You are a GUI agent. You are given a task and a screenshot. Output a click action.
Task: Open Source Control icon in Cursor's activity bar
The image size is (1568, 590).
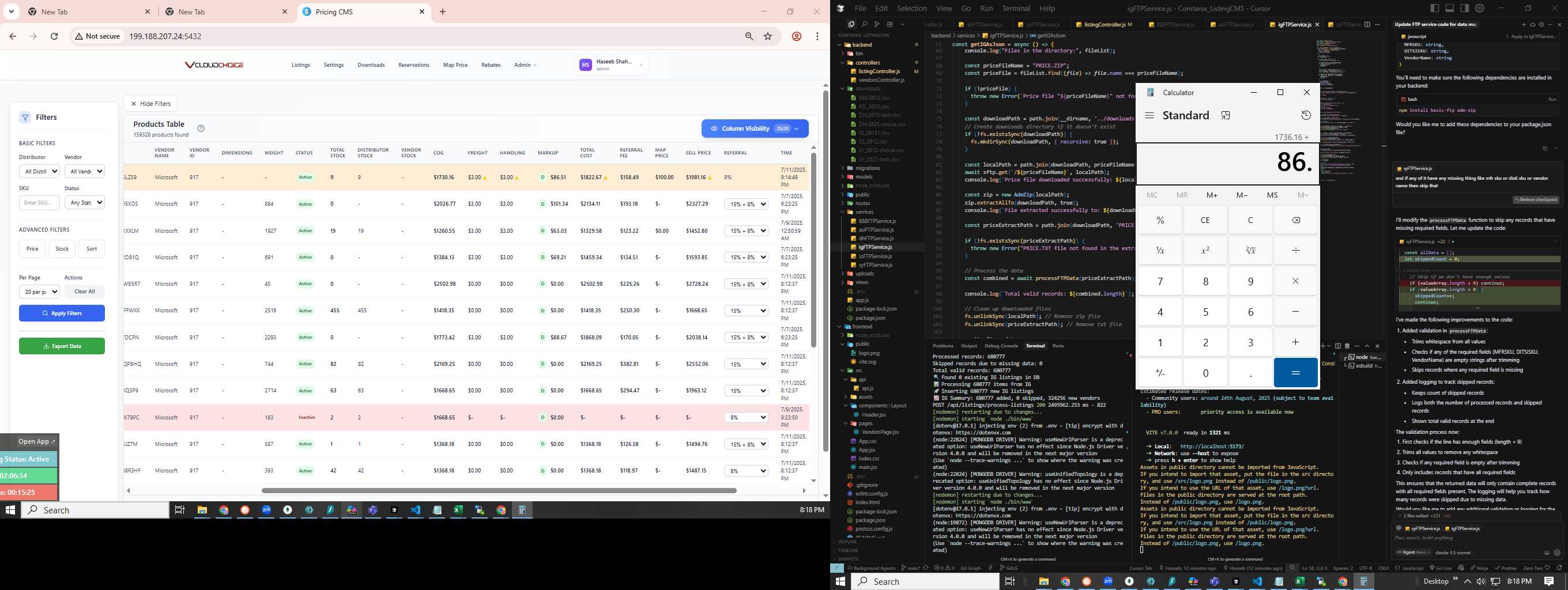point(876,24)
